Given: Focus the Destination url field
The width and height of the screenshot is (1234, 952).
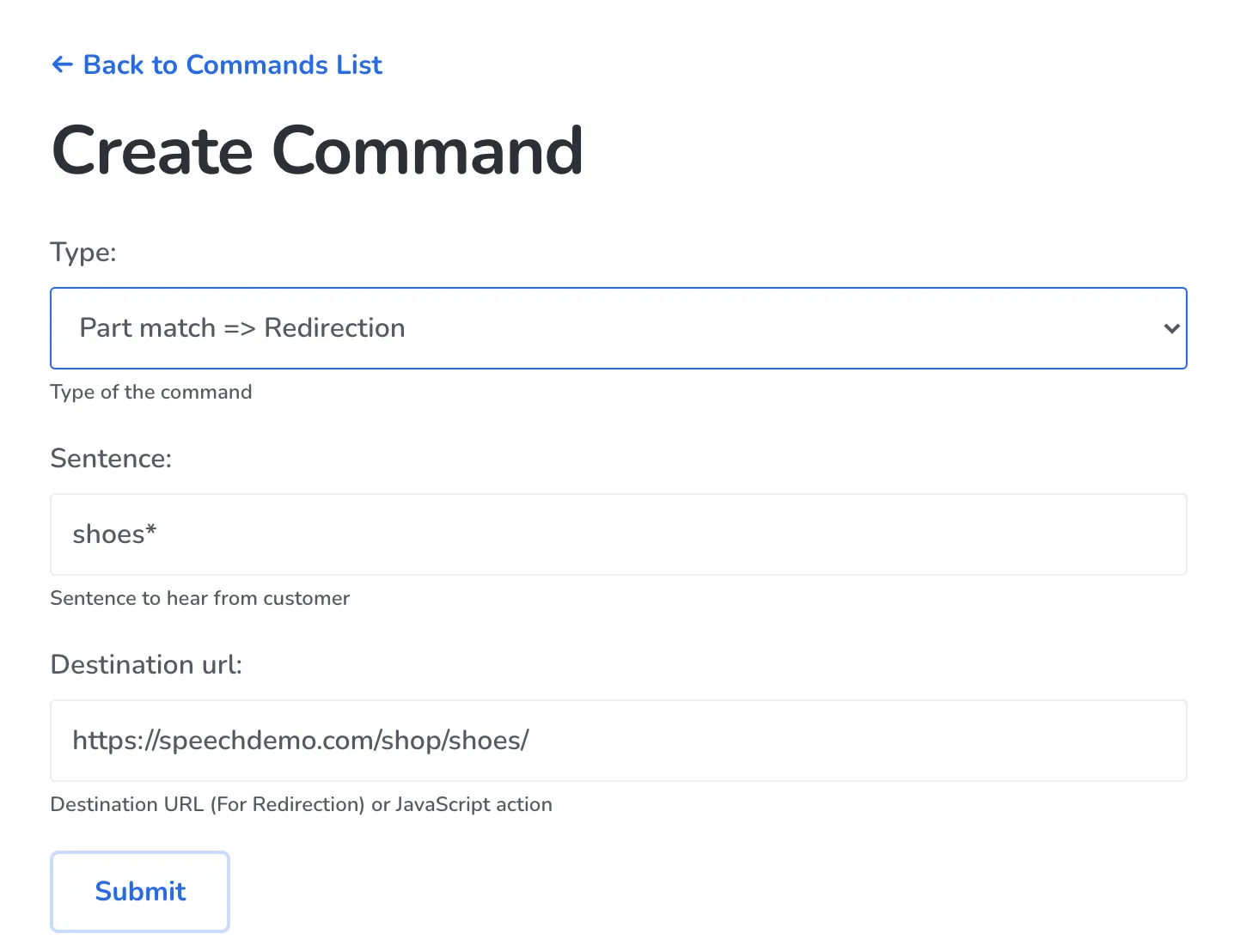Looking at the screenshot, I should [619, 741].
